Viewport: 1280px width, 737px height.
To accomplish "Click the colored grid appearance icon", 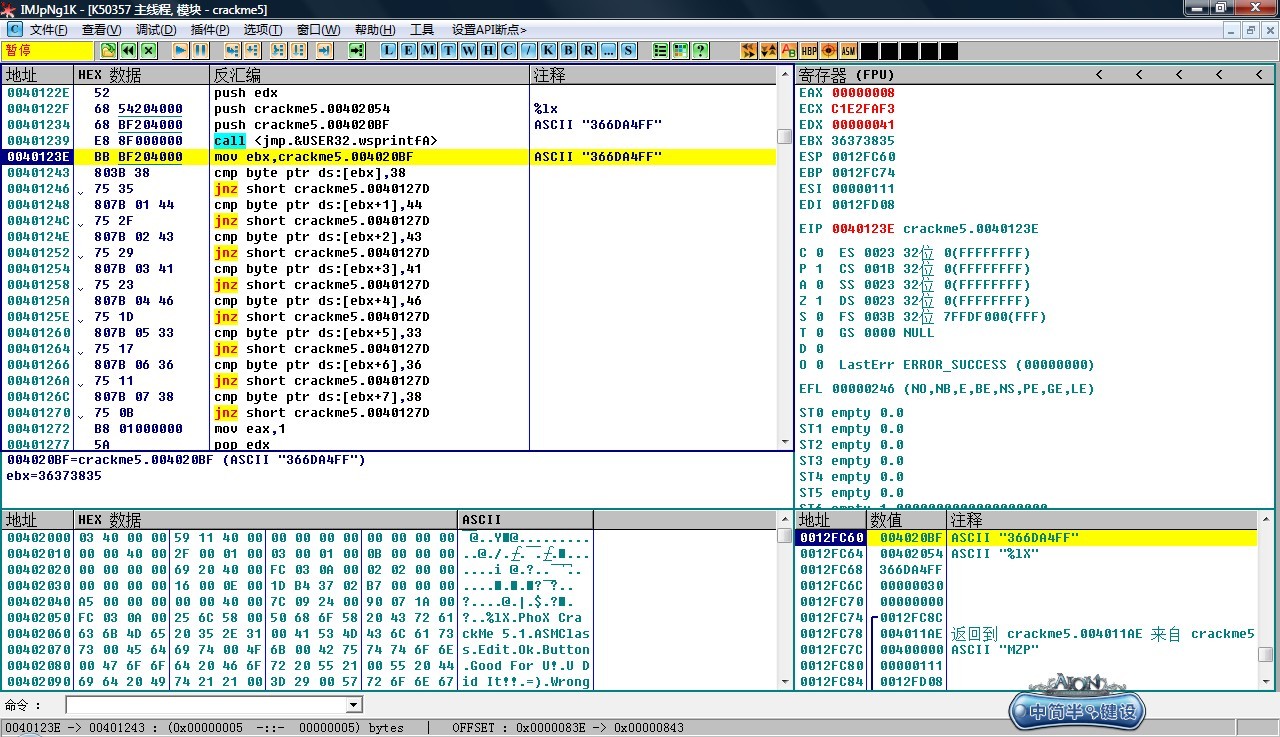I will (x=681, y=50).
